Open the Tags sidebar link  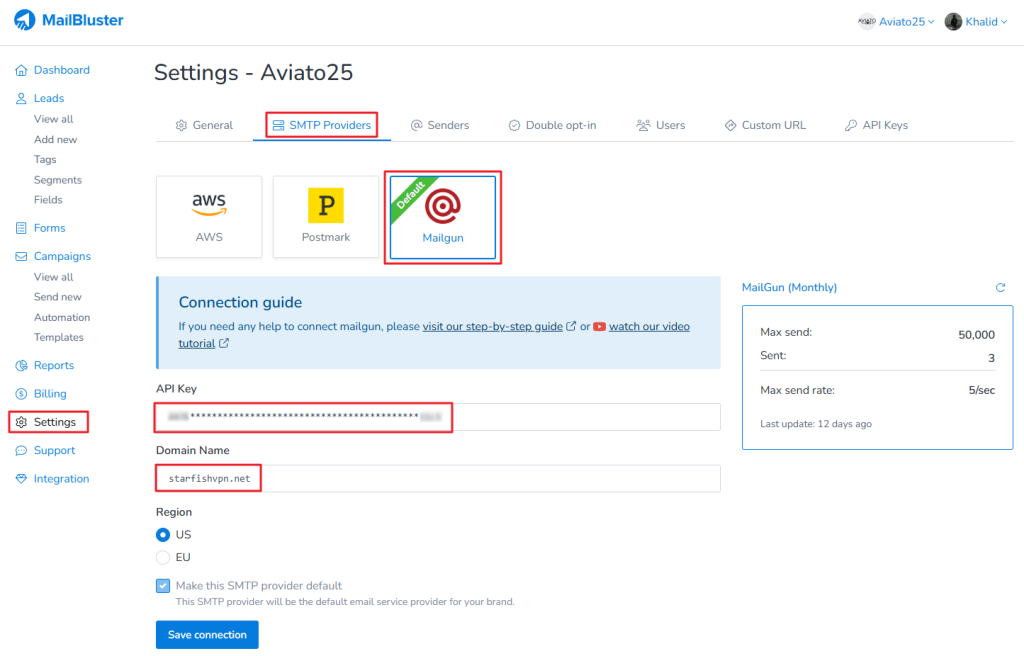45,159
